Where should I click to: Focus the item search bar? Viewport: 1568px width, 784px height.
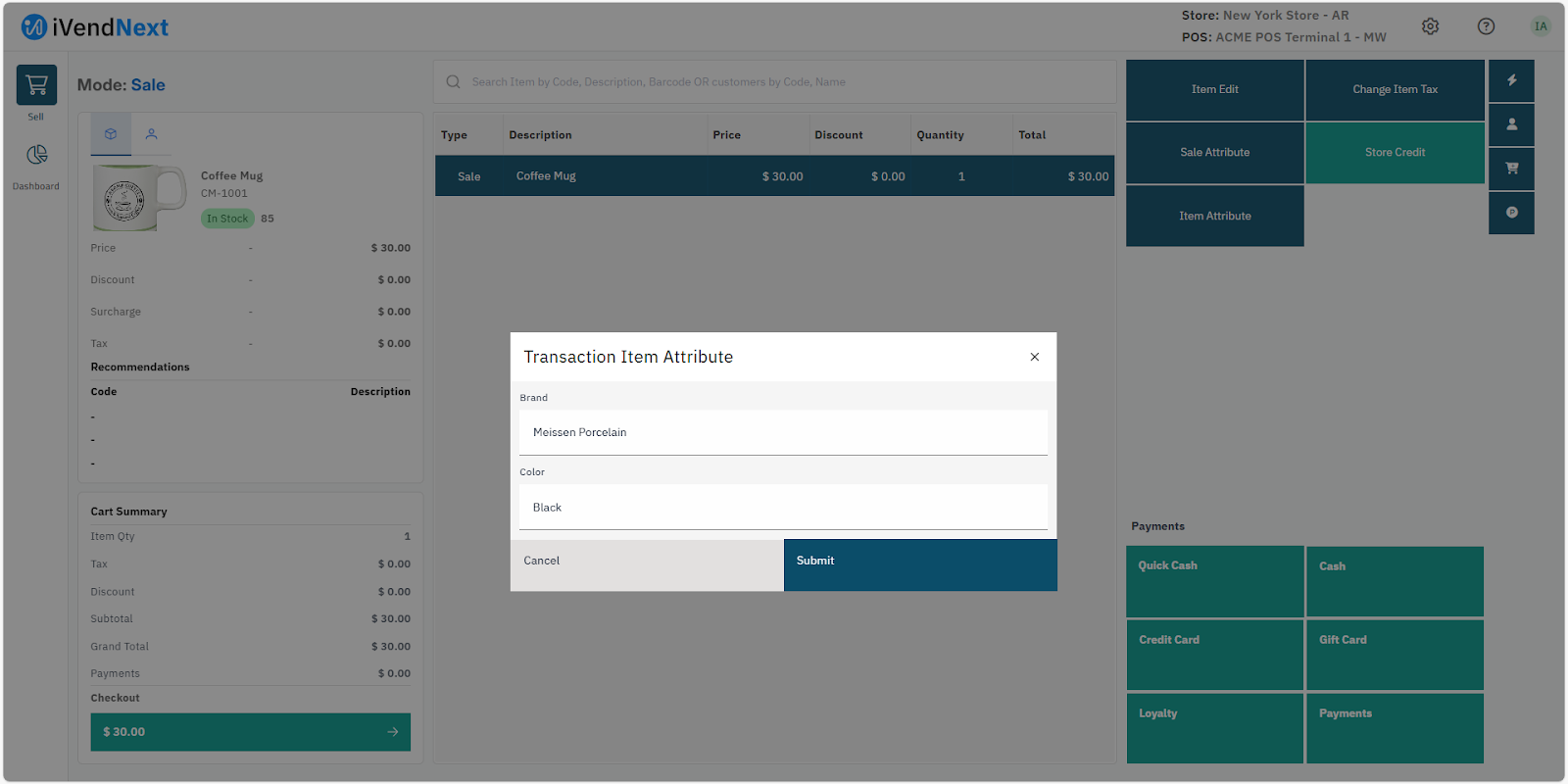[774, 82]
